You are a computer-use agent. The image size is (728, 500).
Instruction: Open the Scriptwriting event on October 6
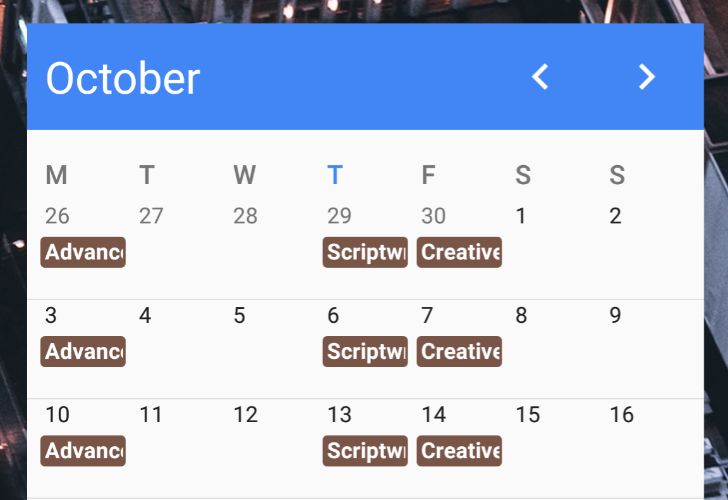pyautogui.click(x=365, y=351)
